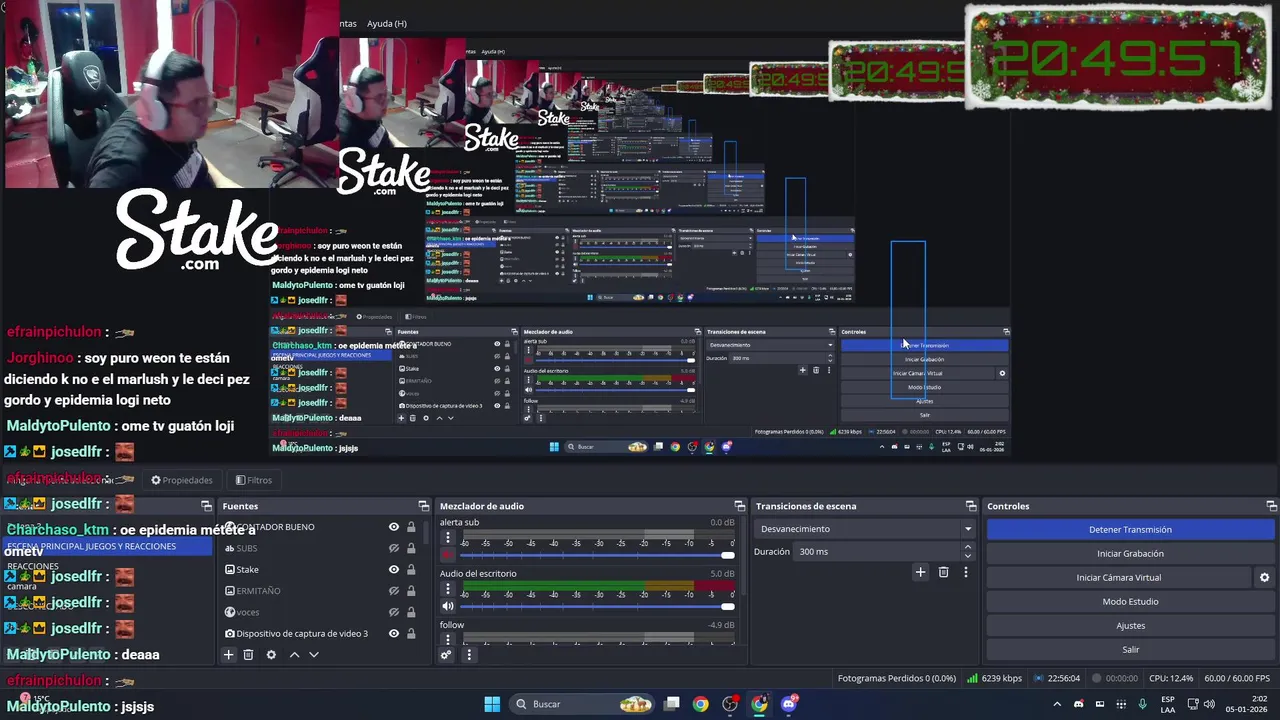1280x720 pixels.
Task: Click the Salir button
Action: 1130,650
